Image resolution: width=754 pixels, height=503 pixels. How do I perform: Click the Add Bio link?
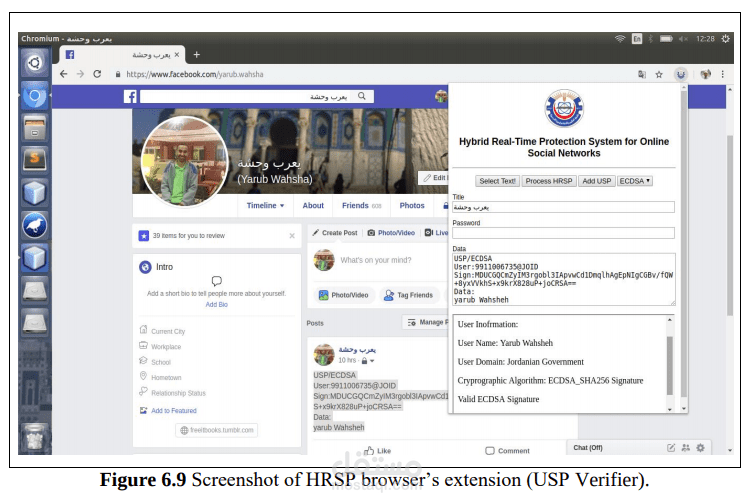[x=216, y=304]
